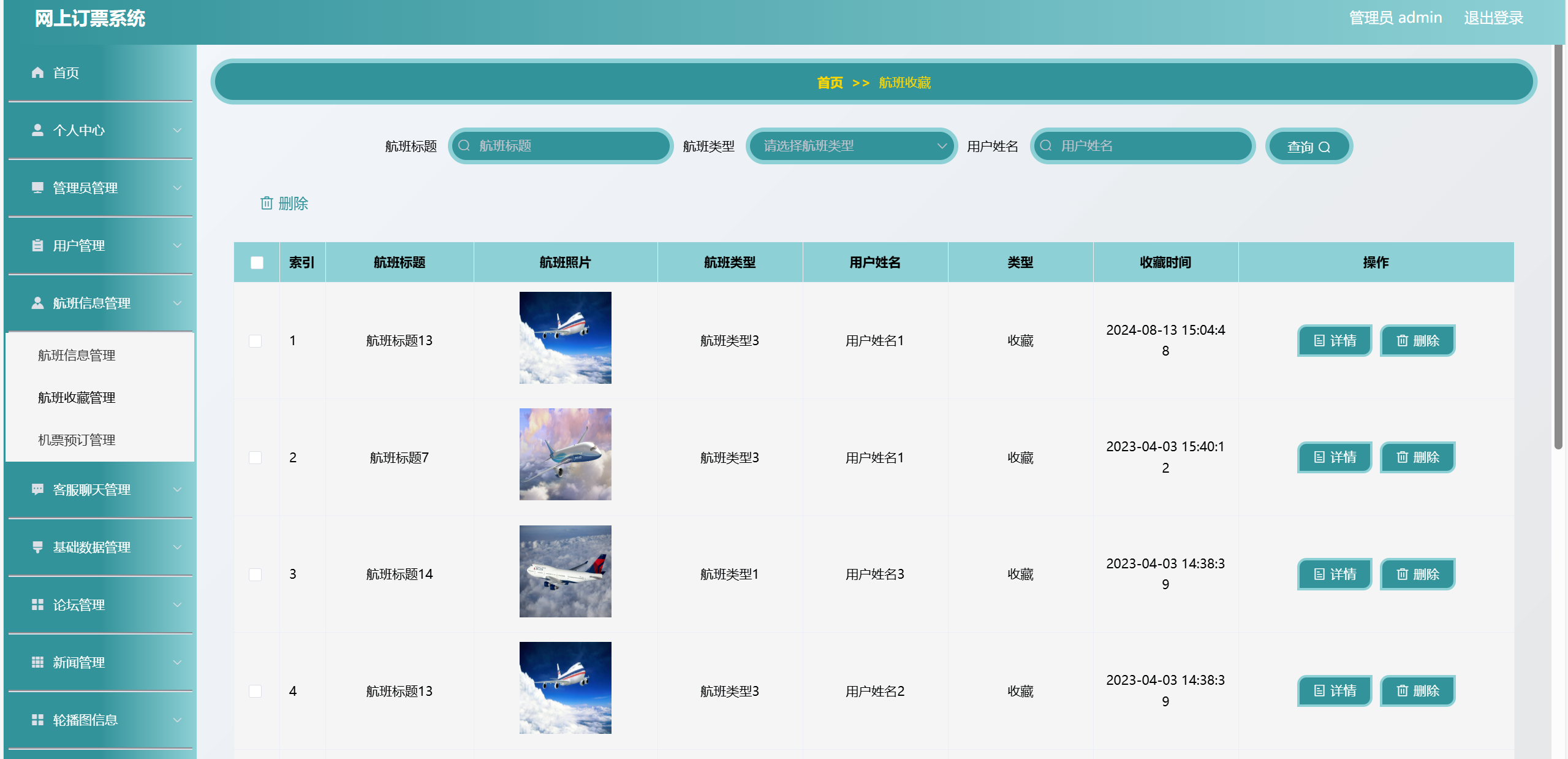Click the page vertical scrollbar thumb
The image size is (1568, 759).
[x=1558, y=245]
